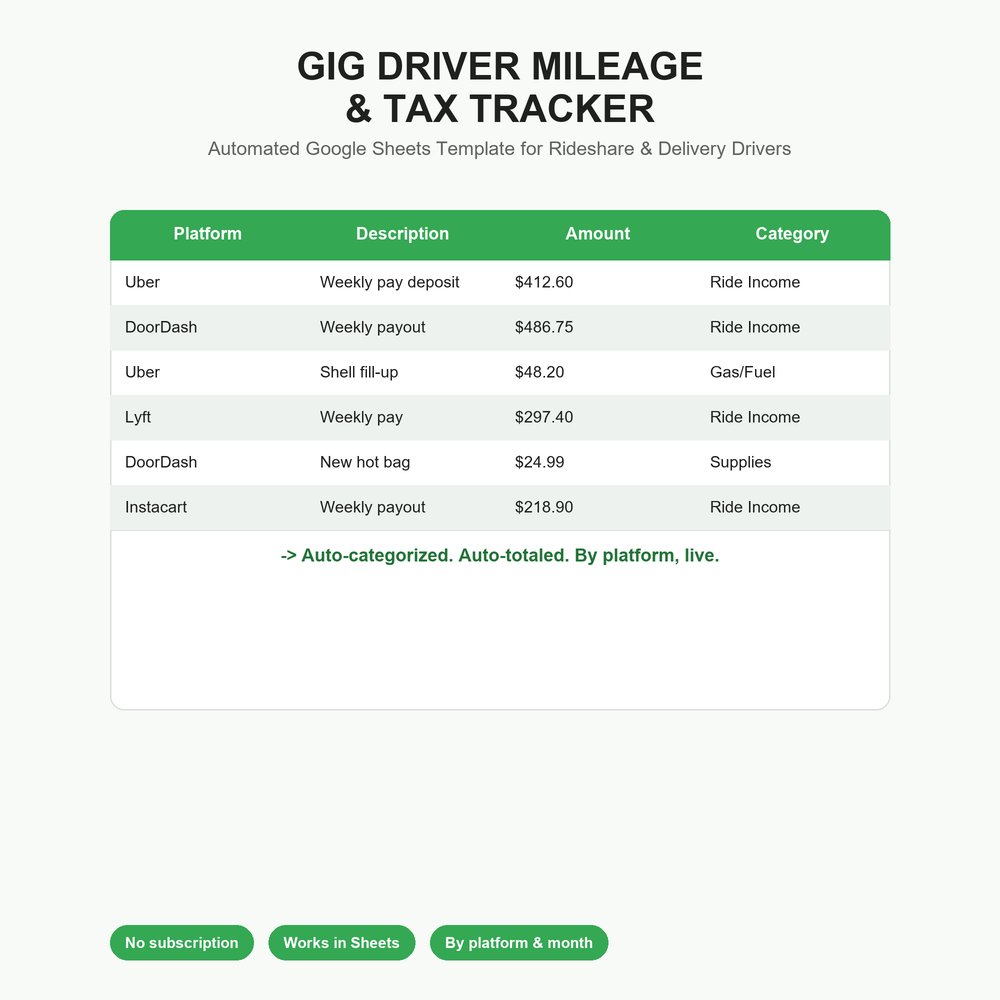Screen dimensions: 1000x1000
Task: Click the 'New hot bag' description cell
Action: (365, 462)
